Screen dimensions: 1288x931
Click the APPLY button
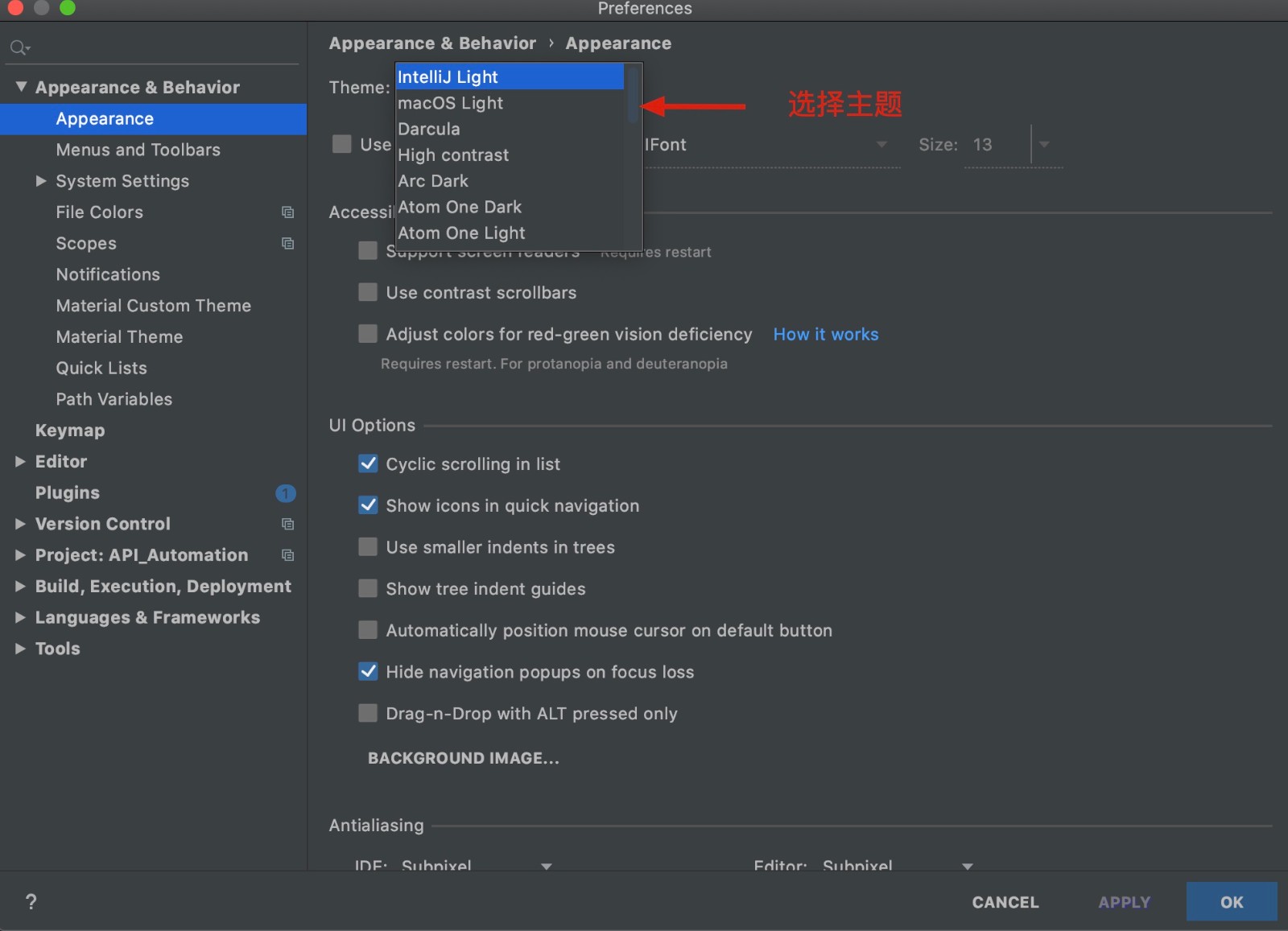pos(1125,902)
